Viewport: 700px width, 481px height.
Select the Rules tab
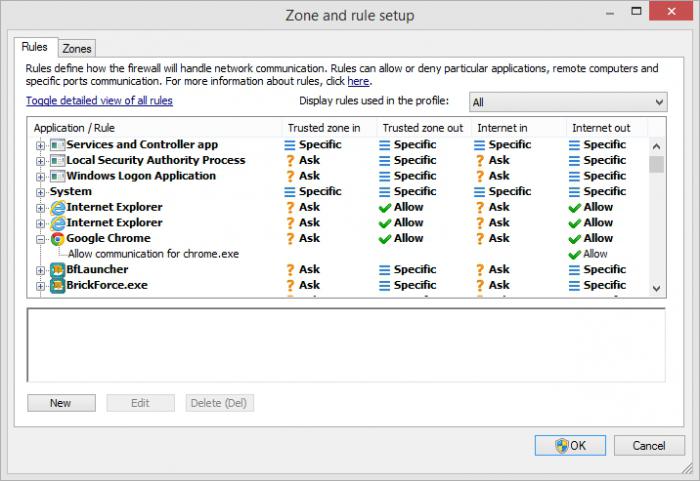35,47
